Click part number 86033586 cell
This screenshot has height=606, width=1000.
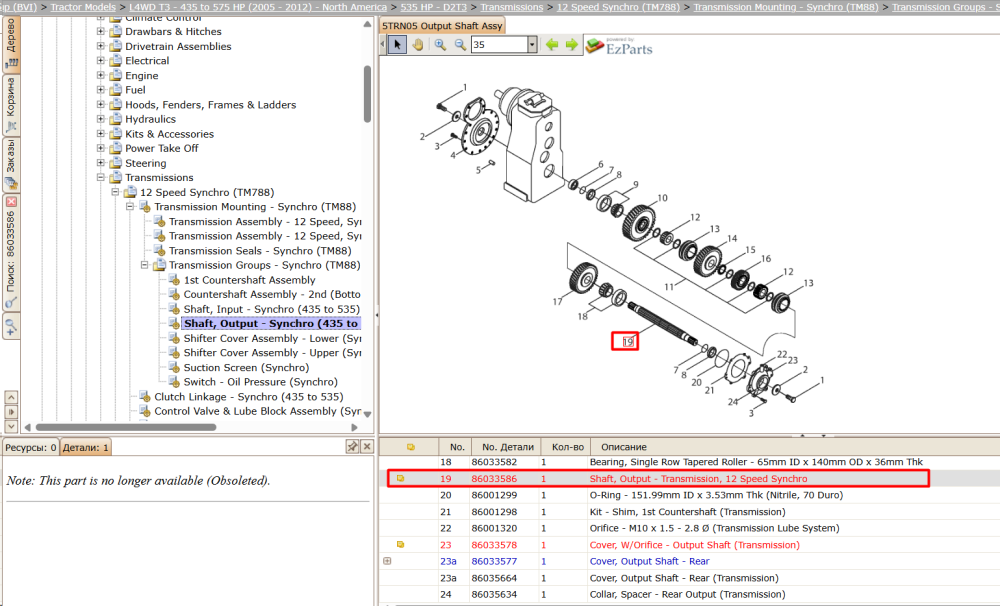[x=494, y=478]
